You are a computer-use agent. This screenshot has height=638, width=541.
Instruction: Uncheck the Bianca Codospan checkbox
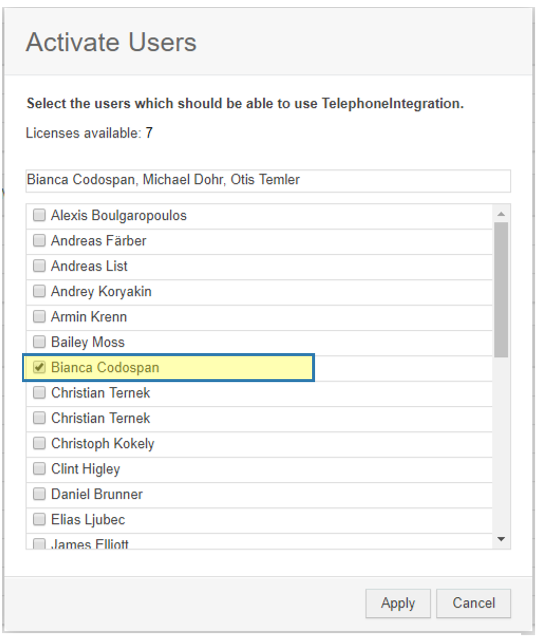click(x=39, y=367)
